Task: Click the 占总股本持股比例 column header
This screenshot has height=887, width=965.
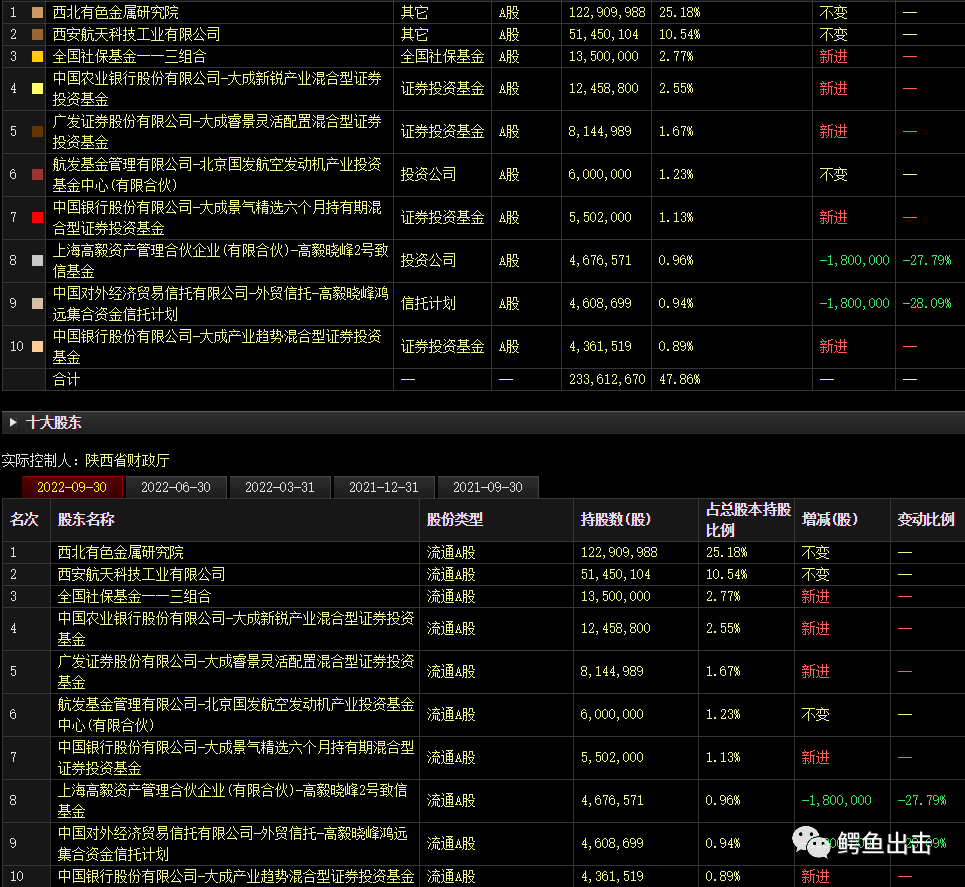Action: pyautogui.click(x=748, y=520)
